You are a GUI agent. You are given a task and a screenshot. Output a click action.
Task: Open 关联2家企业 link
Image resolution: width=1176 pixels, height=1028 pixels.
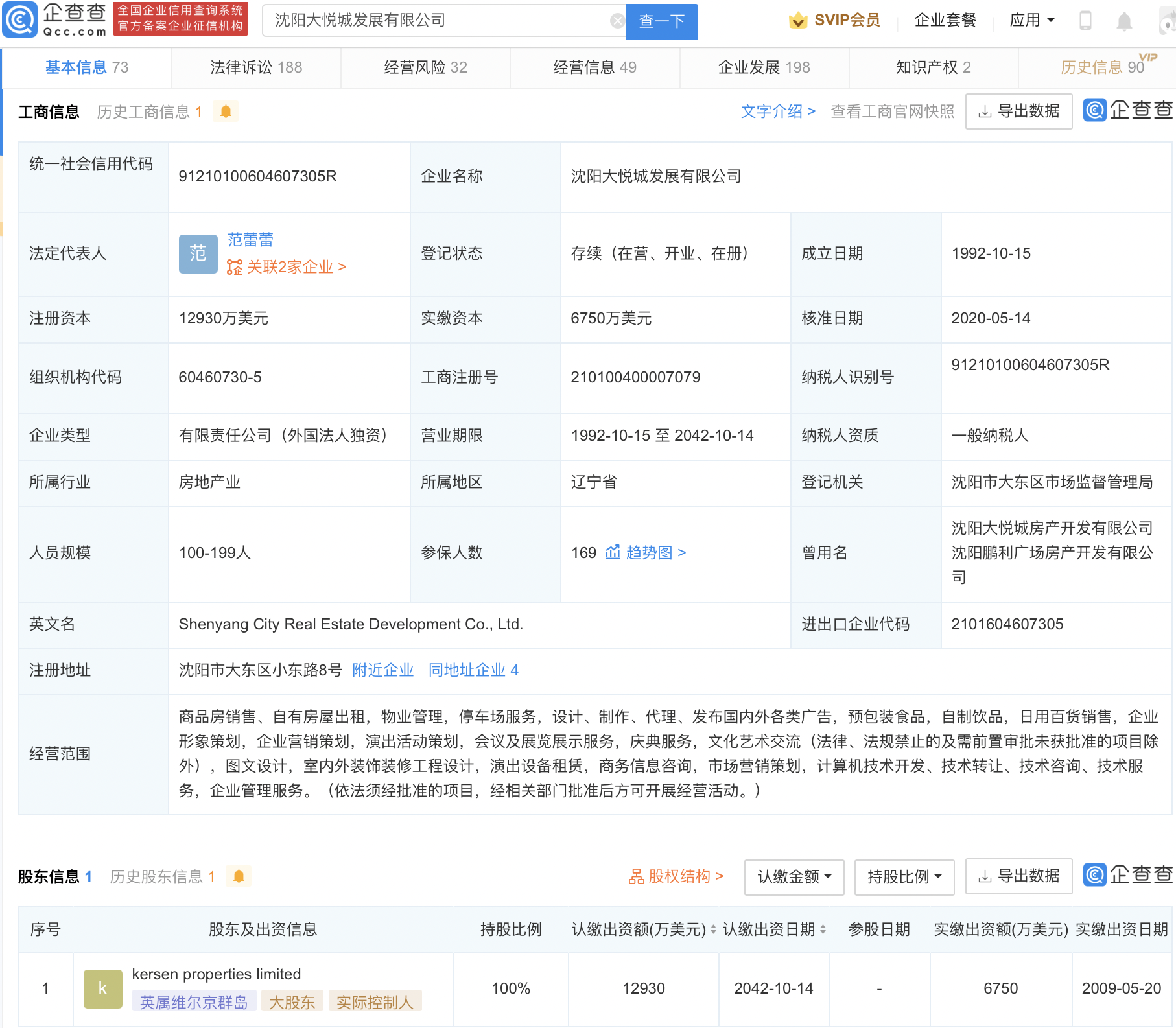click(296, 267)
